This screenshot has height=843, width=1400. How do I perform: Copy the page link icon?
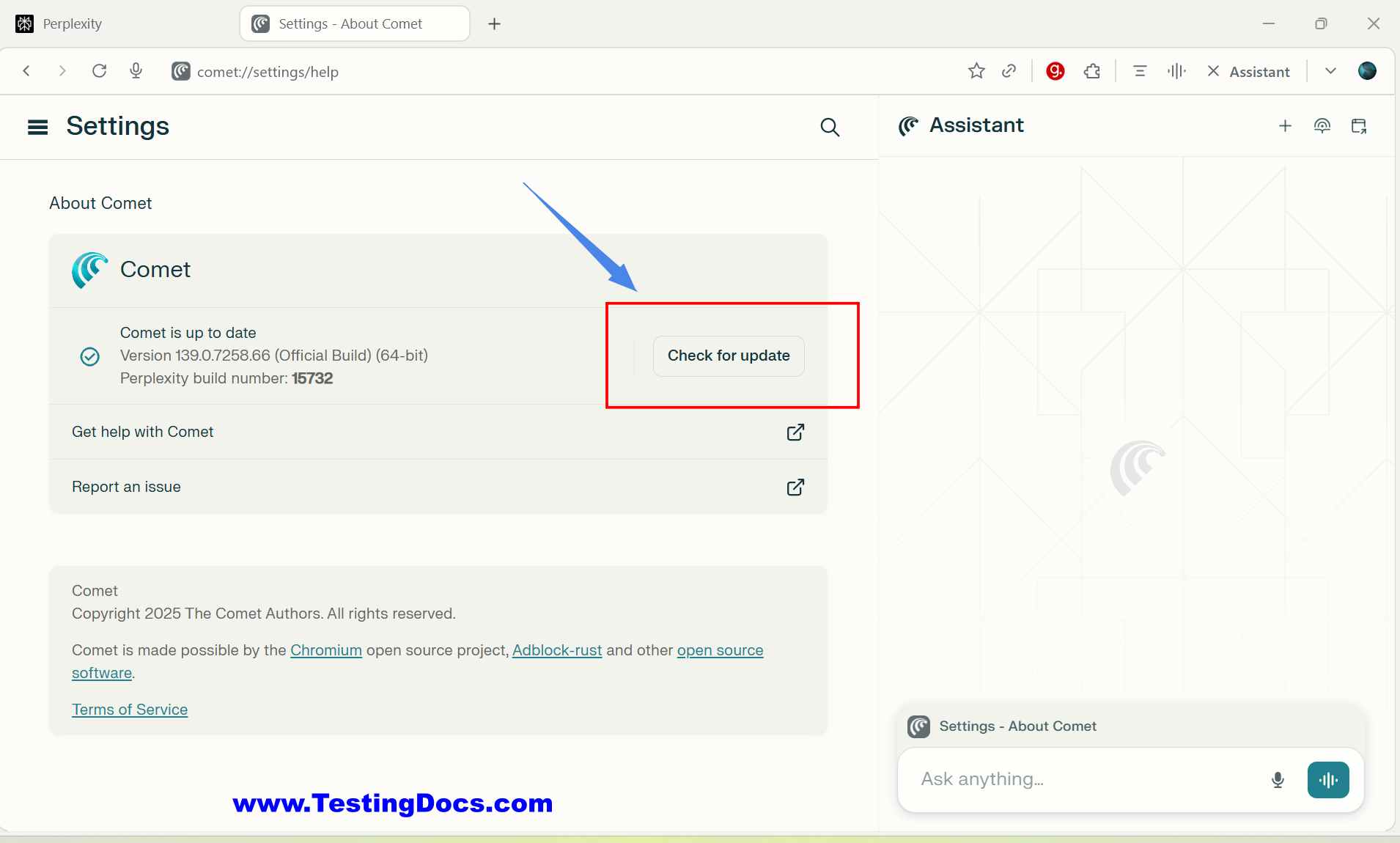[1009, 71]
